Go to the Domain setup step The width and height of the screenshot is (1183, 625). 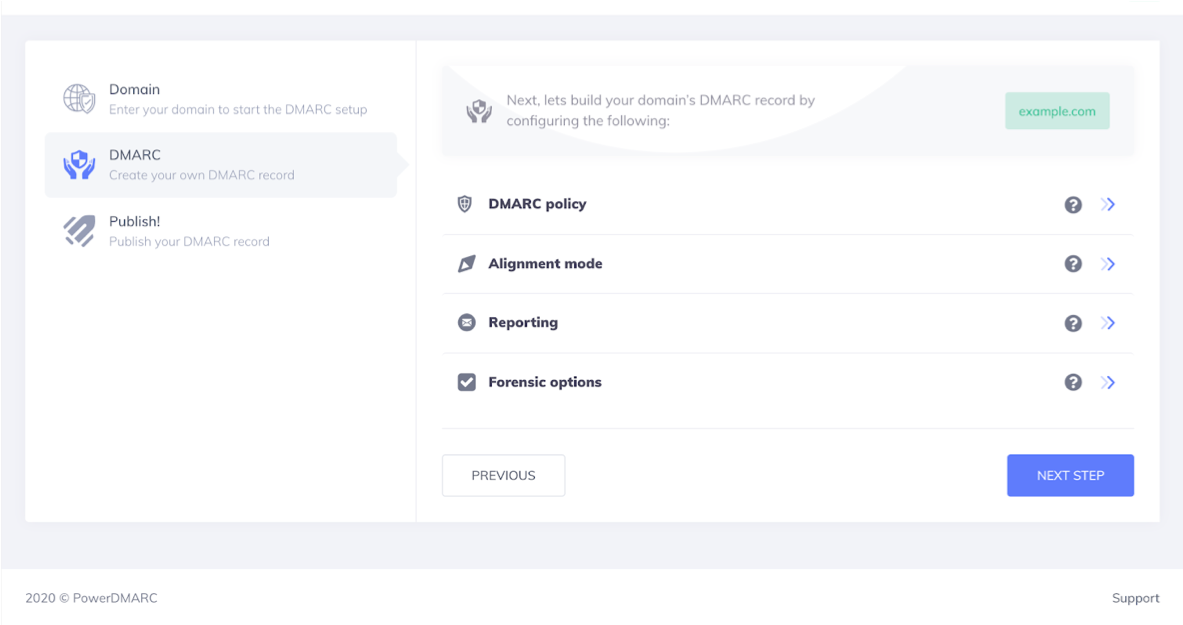click(220, 99)
